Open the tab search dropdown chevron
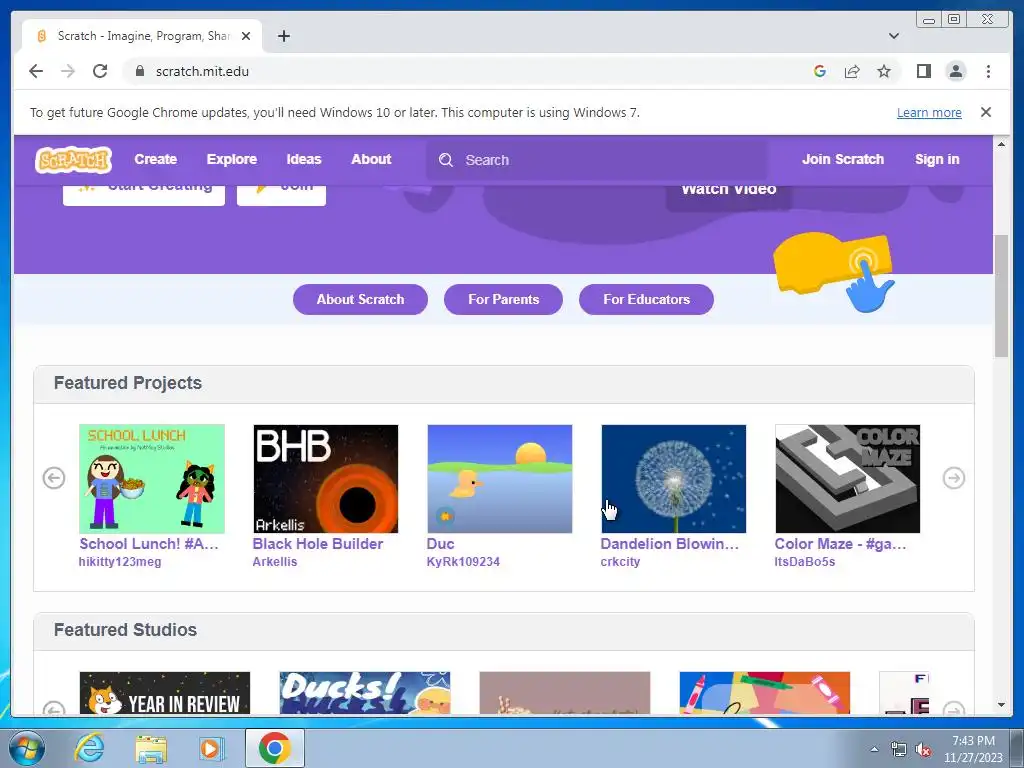 point(893,36)
